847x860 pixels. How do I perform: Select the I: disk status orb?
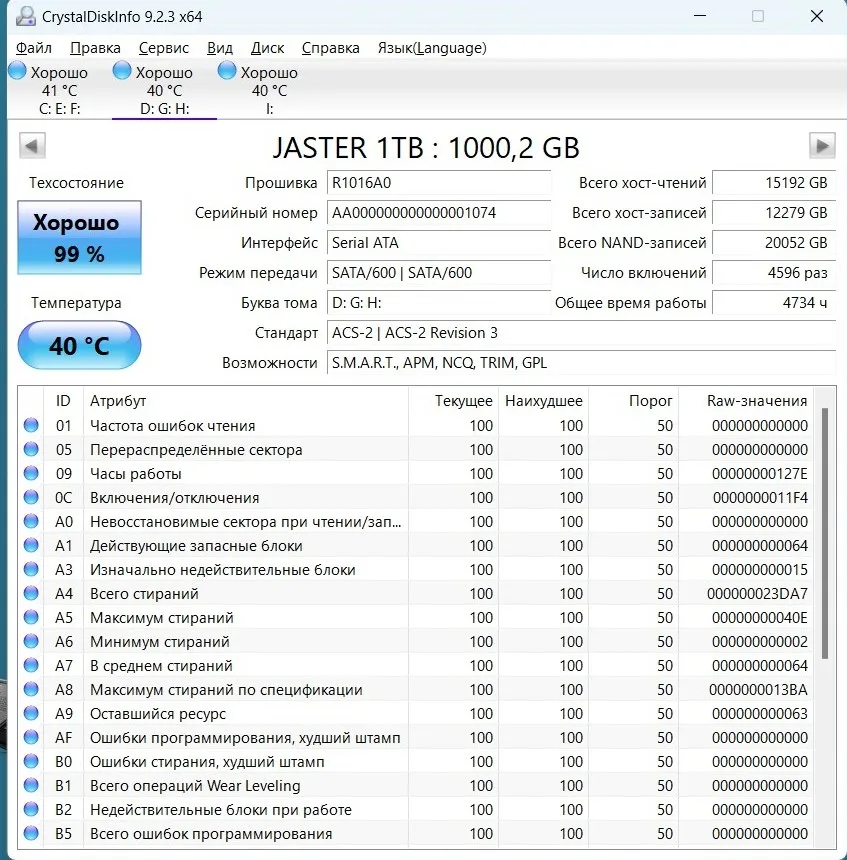click(x=227, y=71)
